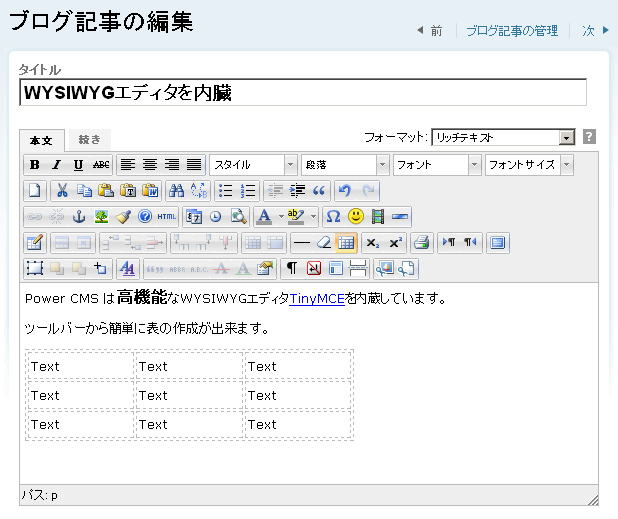The width and height of the screenshot is (618, 519).
Task: Open ブログ記事の管理 link
Action: (512, 31)
